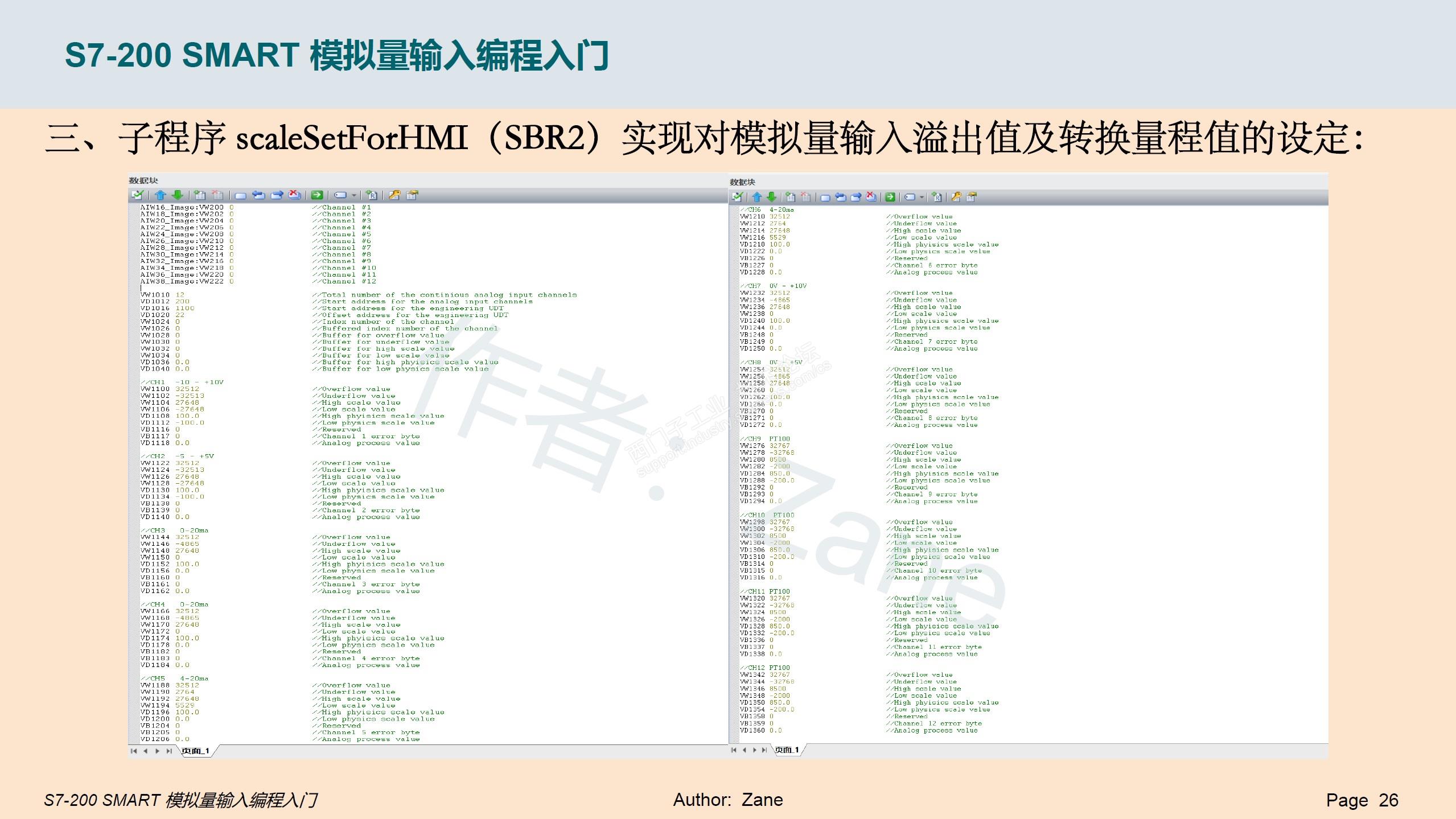
Task: Click the key protection icon in left toolbar
Action: click(394, 195)
